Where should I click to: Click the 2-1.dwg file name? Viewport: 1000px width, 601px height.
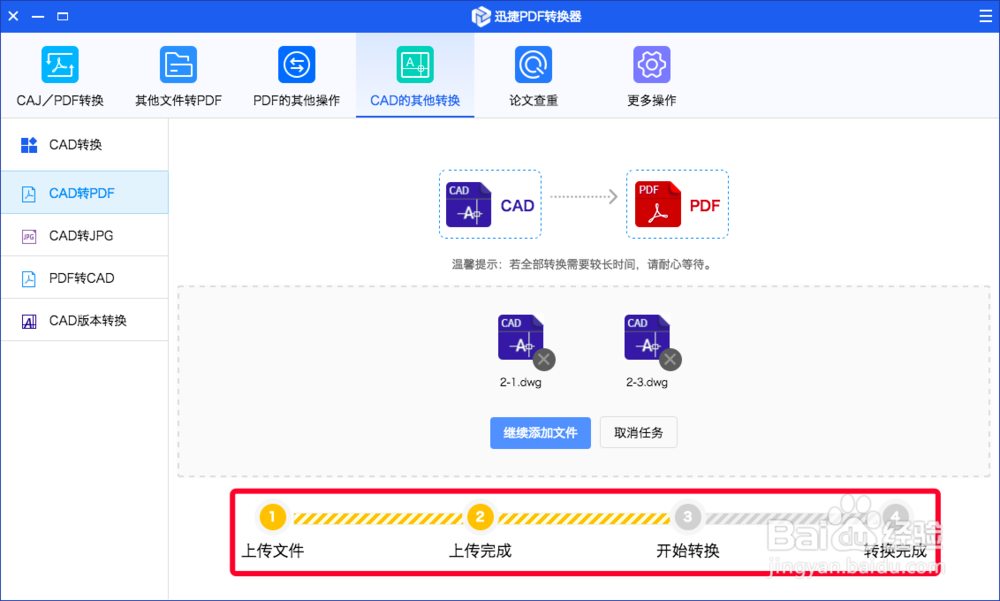pyautogui.click(x=520, y=382)
